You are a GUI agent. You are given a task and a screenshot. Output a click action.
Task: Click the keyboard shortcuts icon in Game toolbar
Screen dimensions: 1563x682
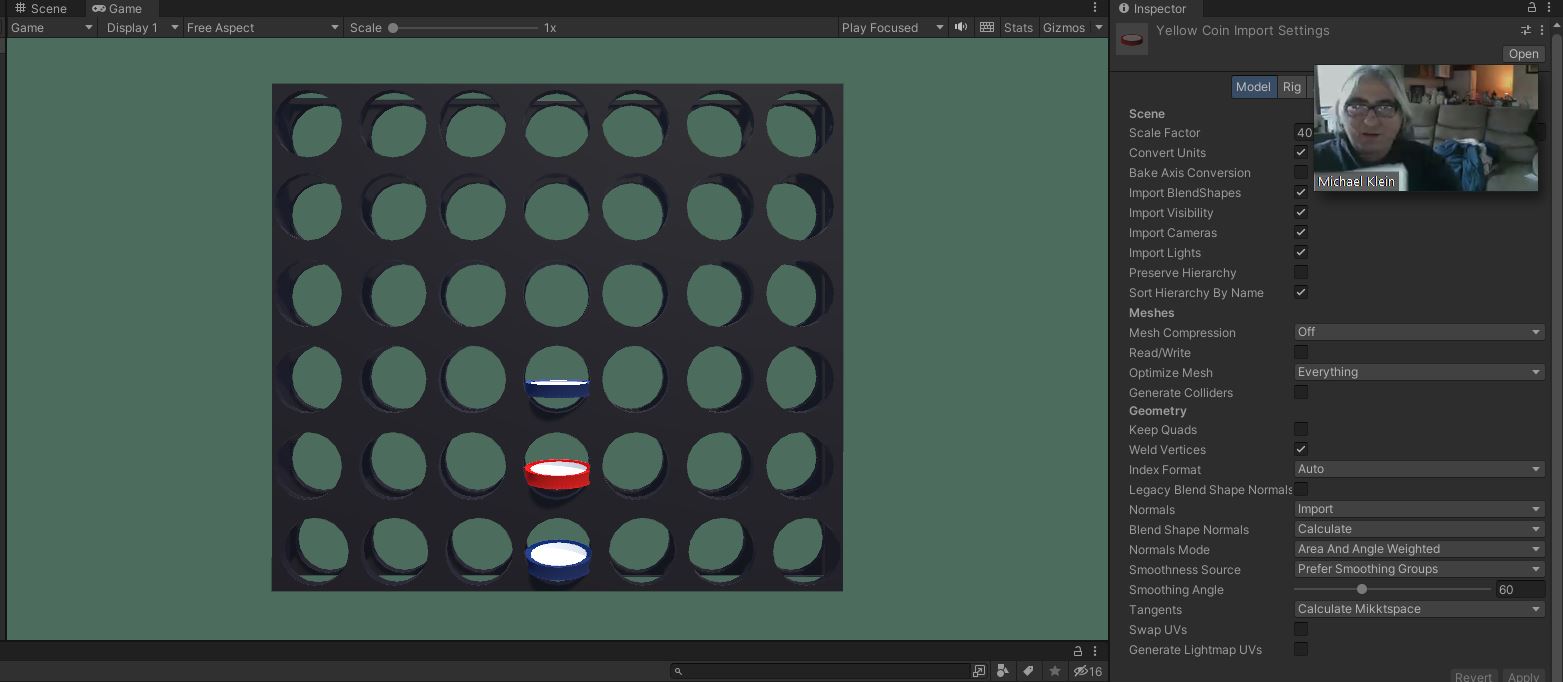pos(987,27)
